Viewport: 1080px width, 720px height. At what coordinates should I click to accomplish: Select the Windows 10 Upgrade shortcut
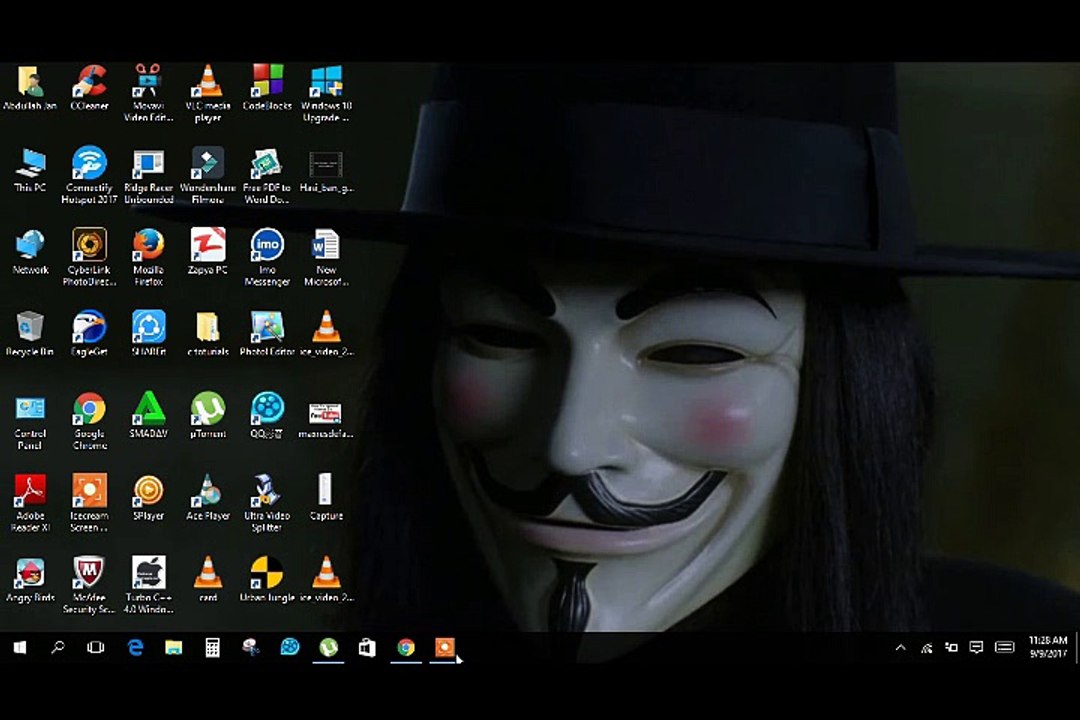click(x=326, y=93)
